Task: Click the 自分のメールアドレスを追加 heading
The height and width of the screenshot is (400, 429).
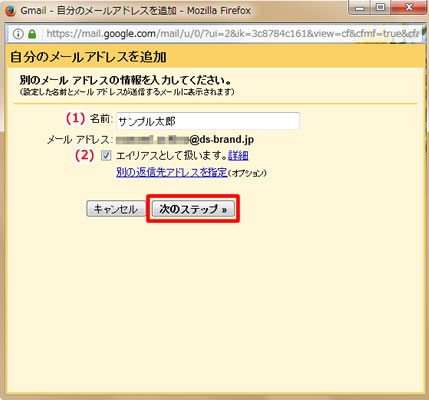Action: coord(88,57)
